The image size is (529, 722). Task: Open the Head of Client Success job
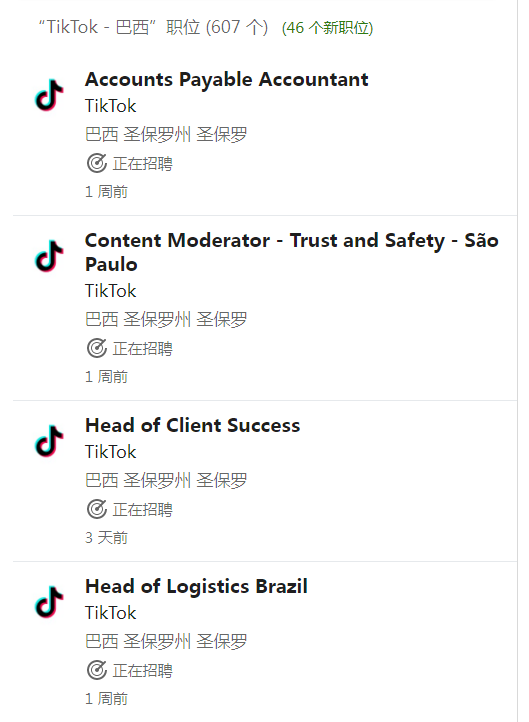pyautogui.click(x=192, y=425)
